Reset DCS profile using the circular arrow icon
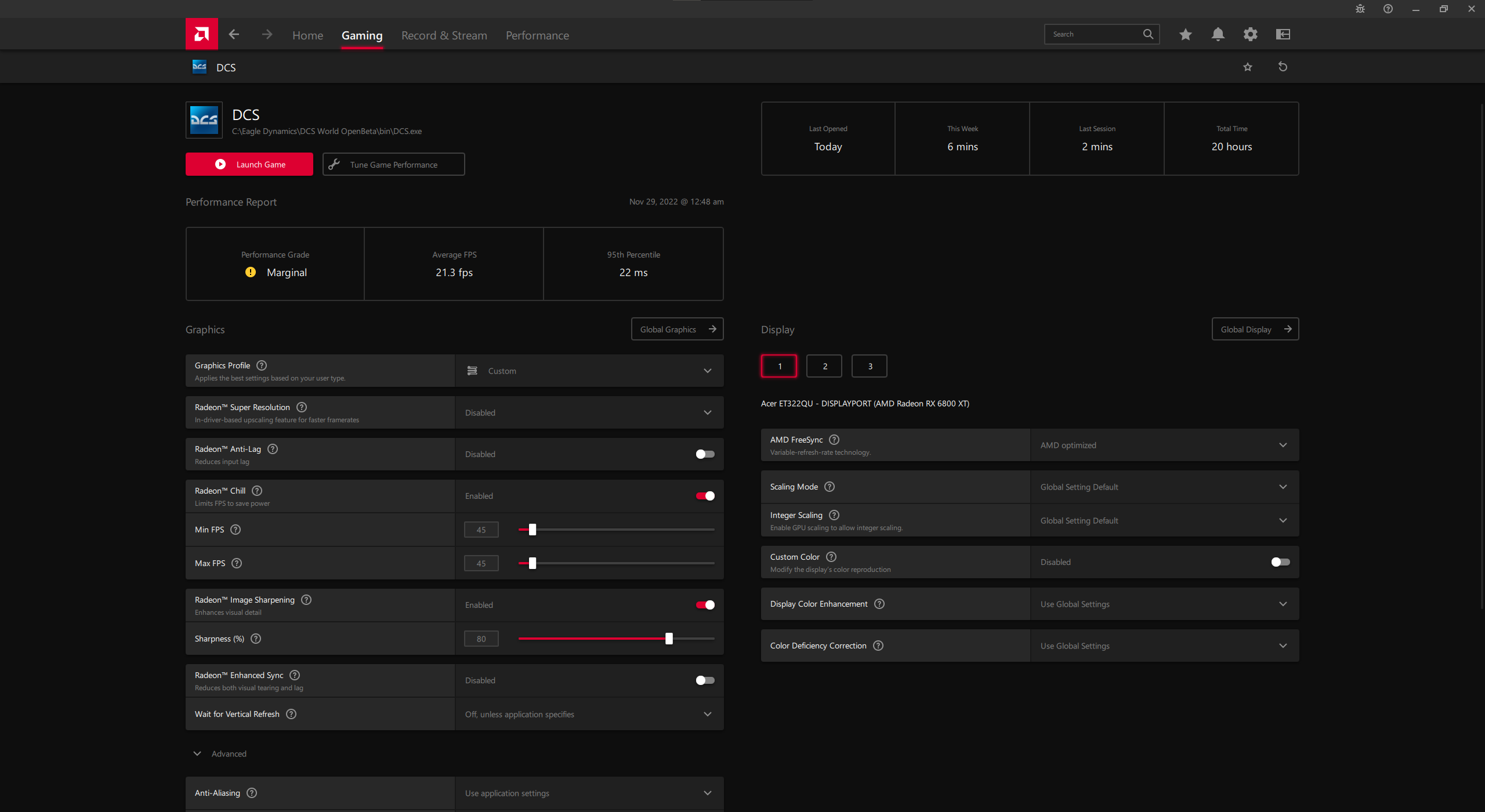 [1283, 67]
